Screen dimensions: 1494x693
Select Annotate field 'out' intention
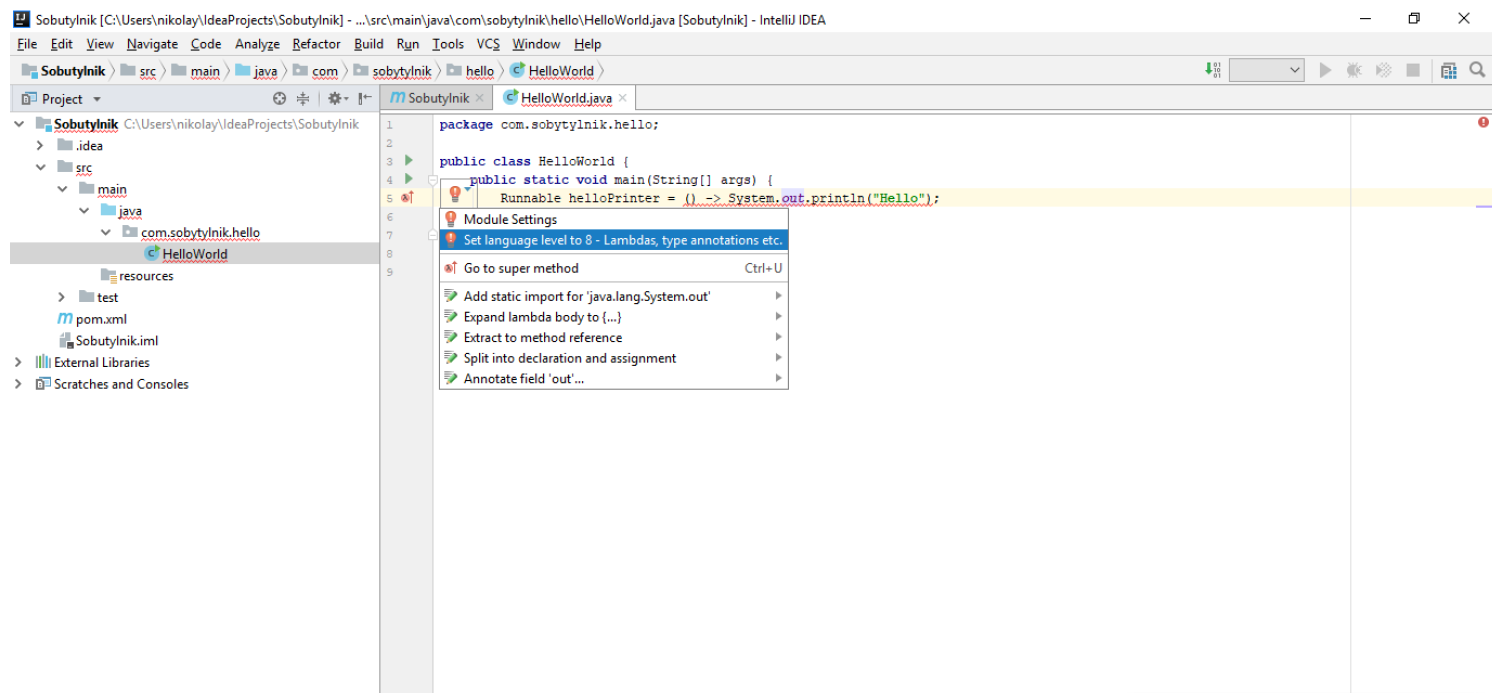[614, 379]
